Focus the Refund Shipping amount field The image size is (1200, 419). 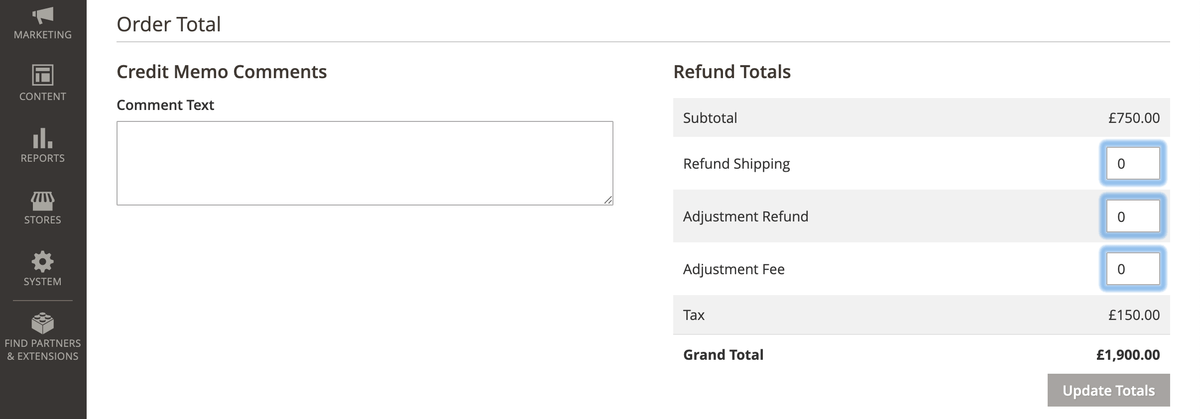[x=1132, y=163]
